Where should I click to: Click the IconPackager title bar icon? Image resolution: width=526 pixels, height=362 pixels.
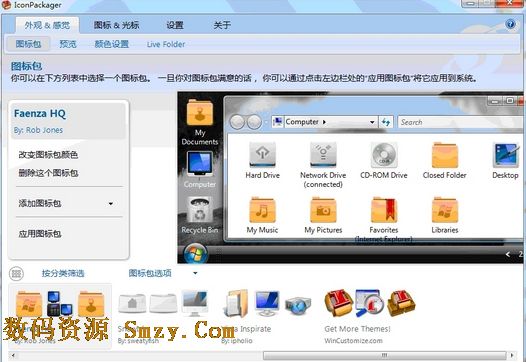click(6, 5)
